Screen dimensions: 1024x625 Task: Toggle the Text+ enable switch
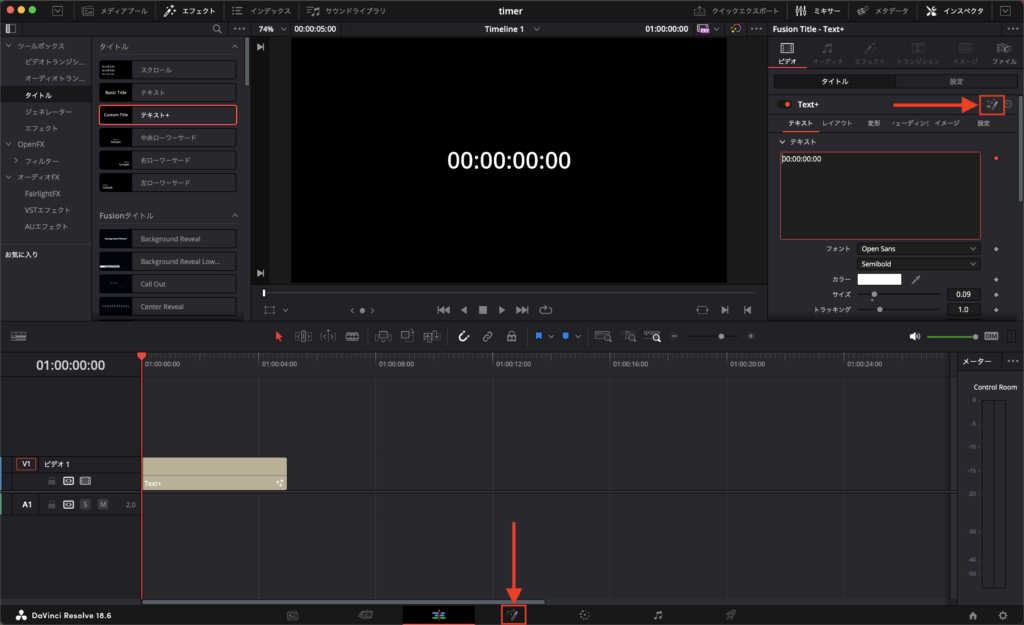[785, 104]
